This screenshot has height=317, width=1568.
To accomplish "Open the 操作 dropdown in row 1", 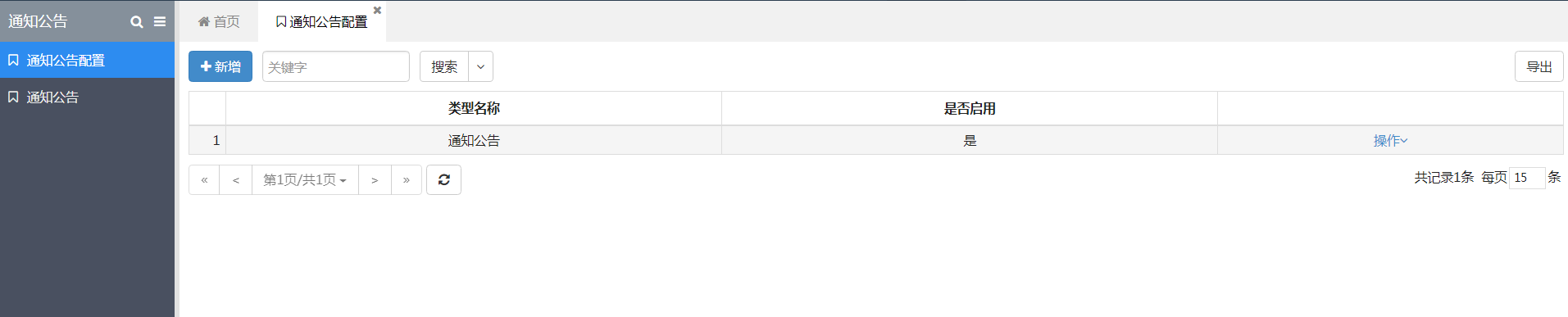I will 1390,141.
